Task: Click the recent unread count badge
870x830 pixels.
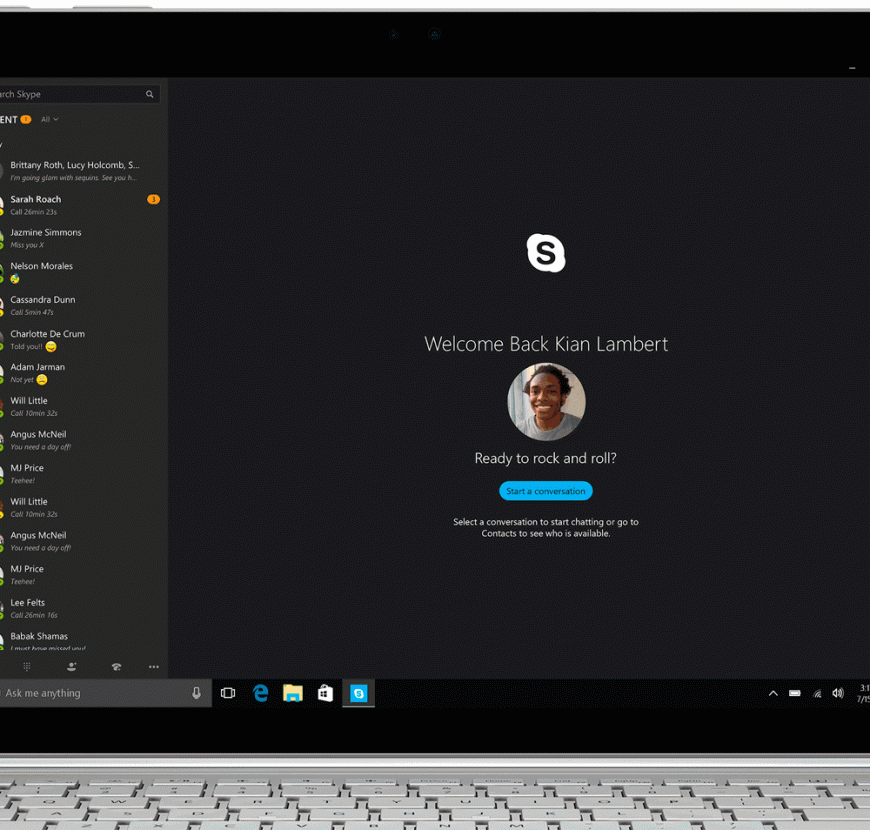Action: pyautogui.click(x=26, y=119)
